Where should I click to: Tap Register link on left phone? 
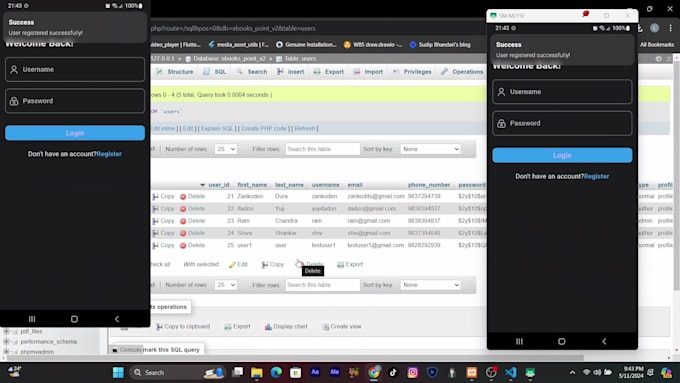coord(109,154)
